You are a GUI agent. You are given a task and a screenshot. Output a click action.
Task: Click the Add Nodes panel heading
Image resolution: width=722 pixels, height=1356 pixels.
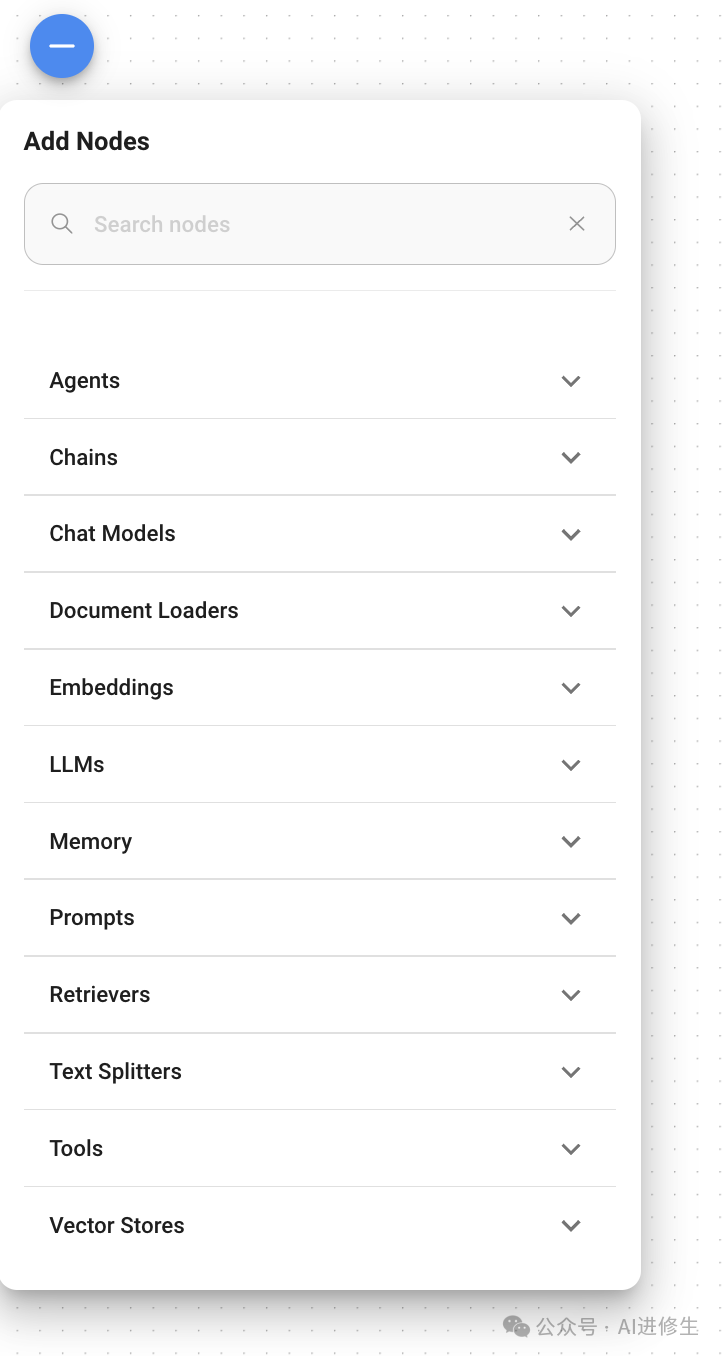point(87,141)
